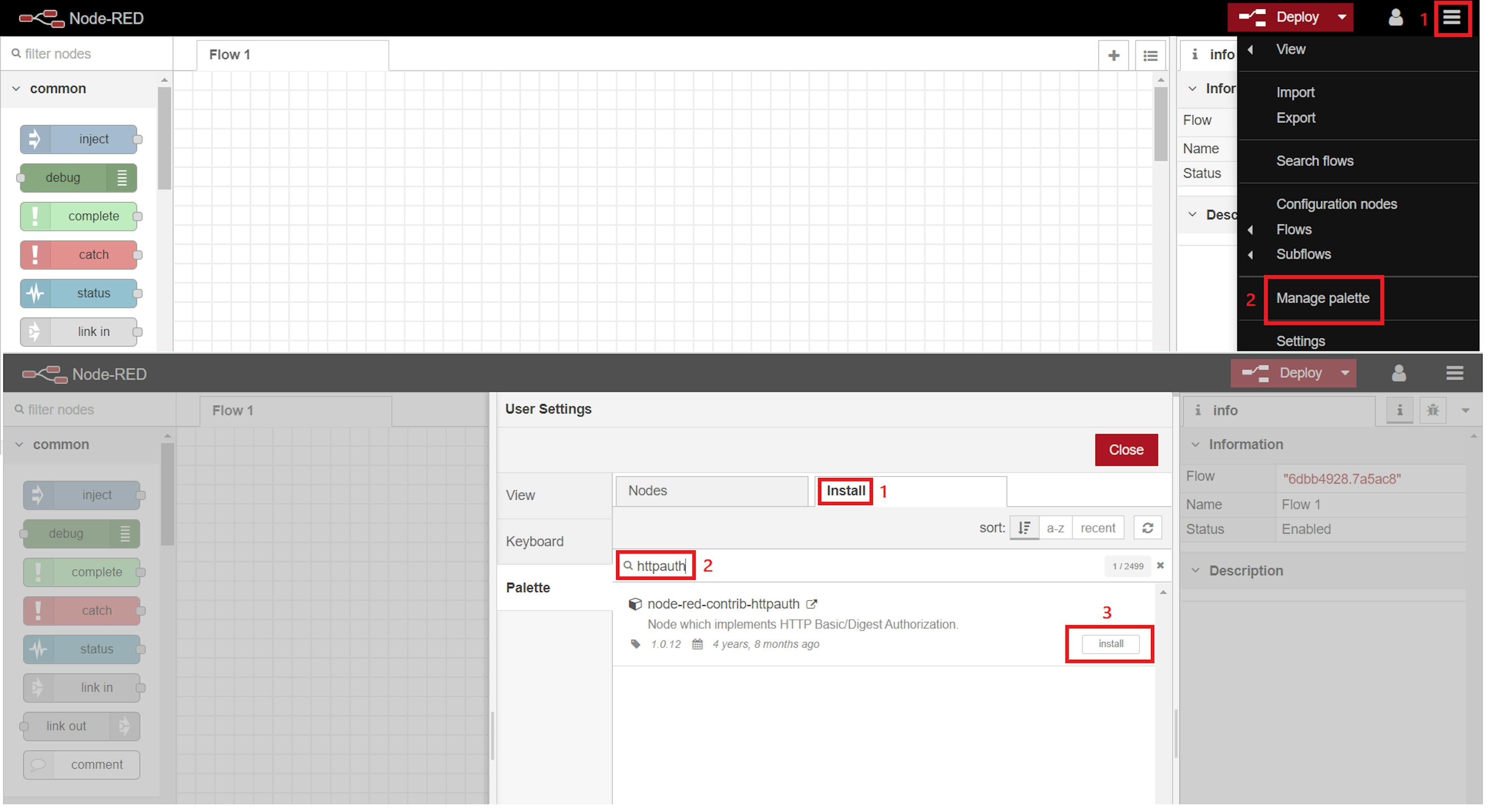Choose Import from the menu
Viewport: 1489px width, 812px height.
coord(1358,93)
